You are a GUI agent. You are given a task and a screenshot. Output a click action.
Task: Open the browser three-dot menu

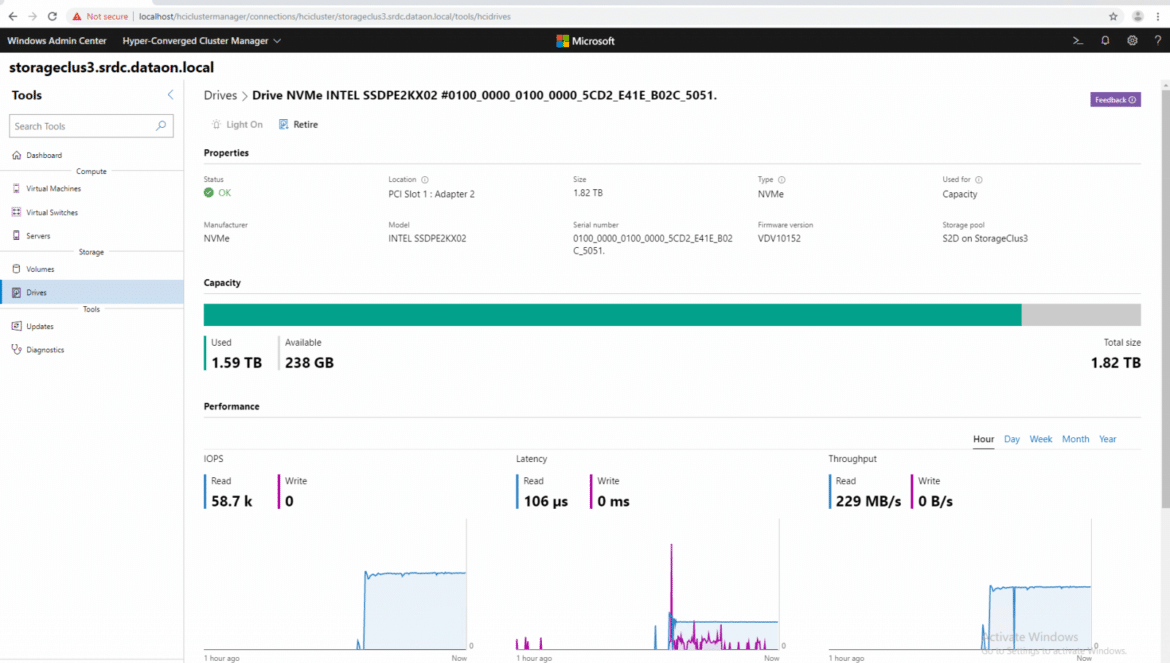pos(1158,16)
